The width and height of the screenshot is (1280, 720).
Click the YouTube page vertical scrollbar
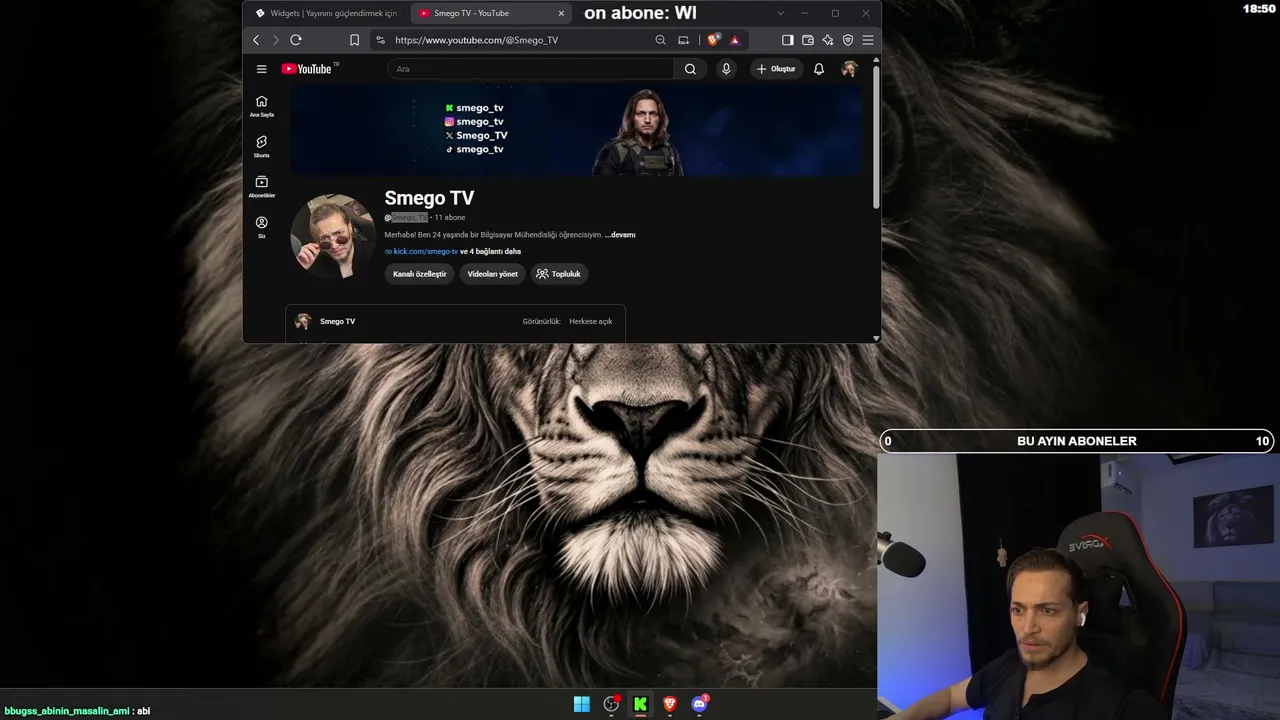[876, 138]
